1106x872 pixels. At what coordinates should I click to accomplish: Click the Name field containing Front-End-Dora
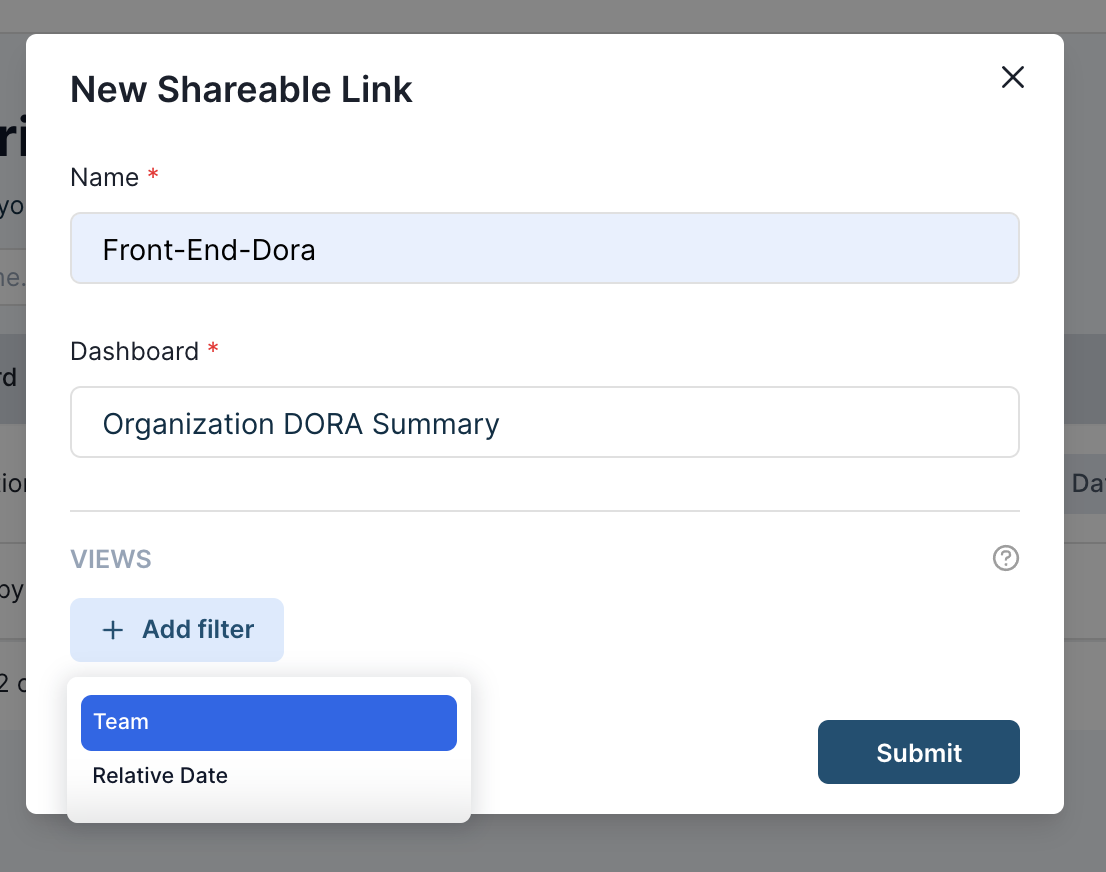(x=545, y=248)
